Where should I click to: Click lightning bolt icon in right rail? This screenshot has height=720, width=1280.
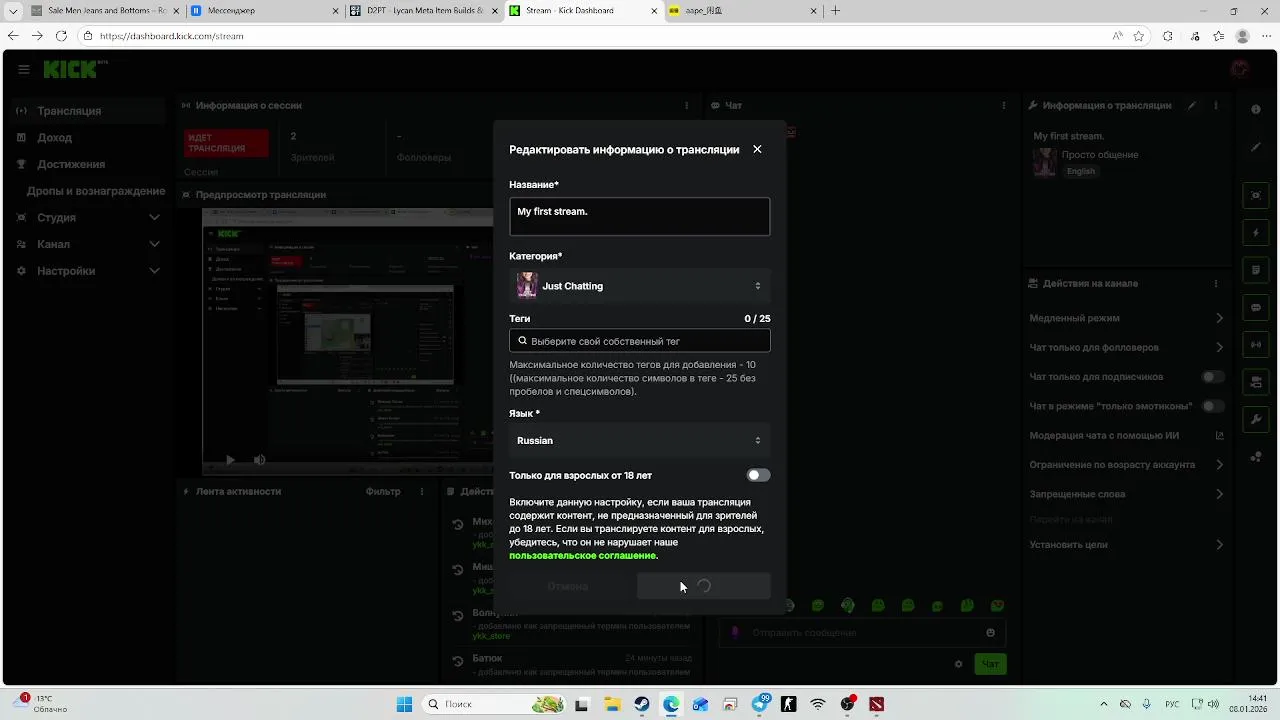click(x=1256, y=233)
